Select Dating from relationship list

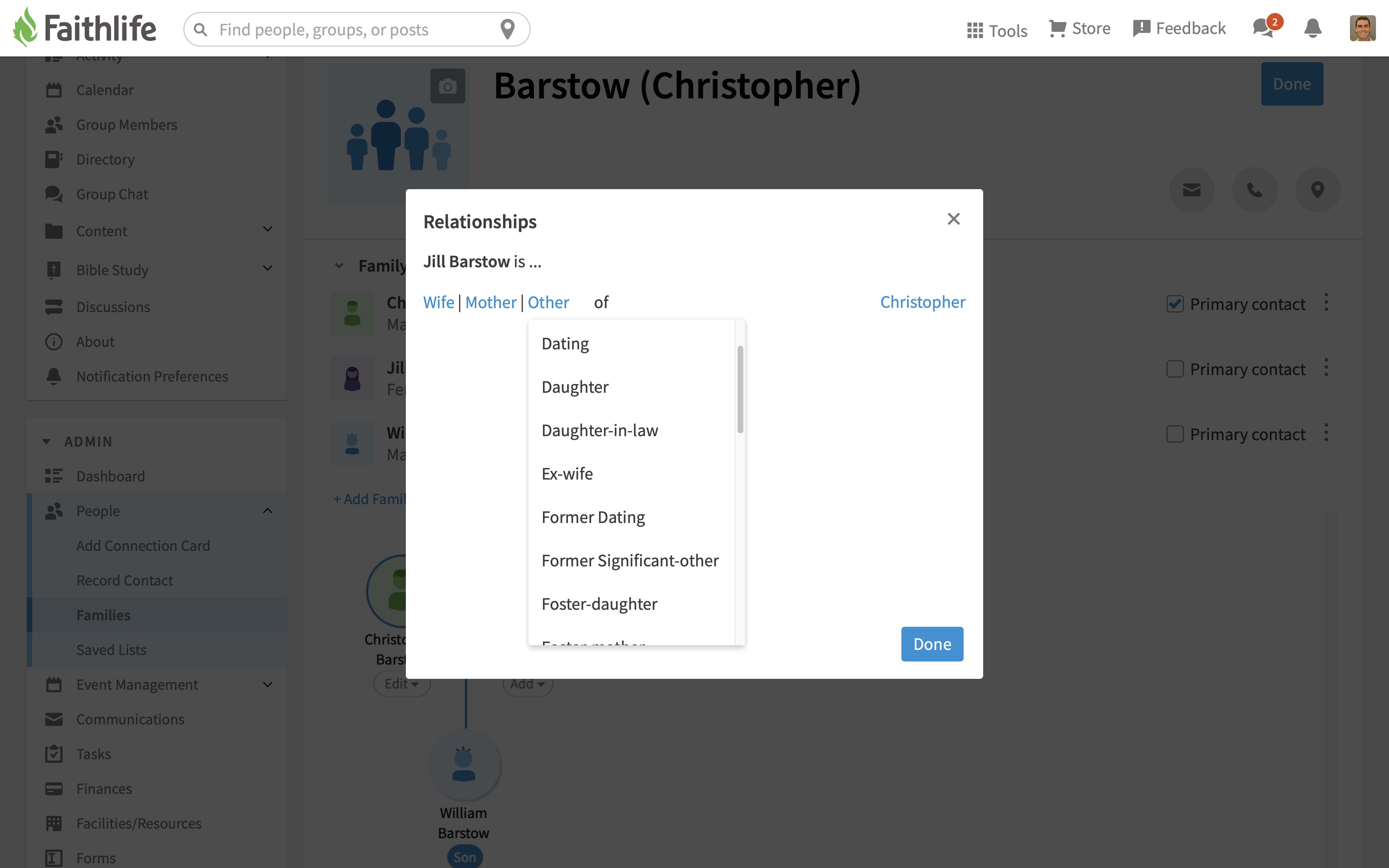point(631,343)
